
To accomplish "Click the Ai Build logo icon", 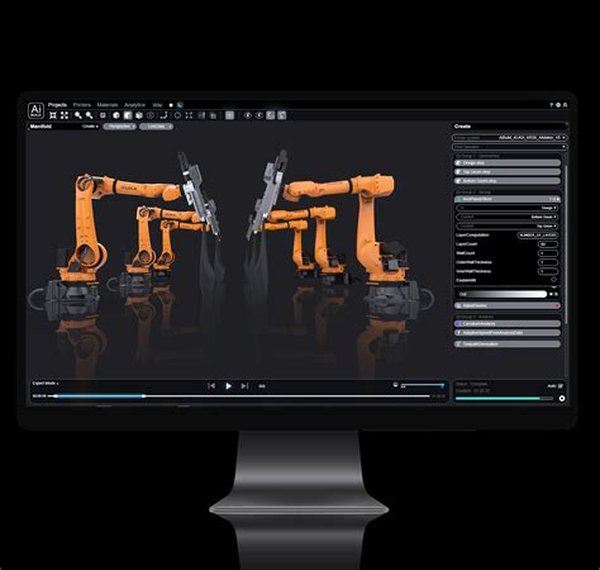I will click(x=36, y=109).
